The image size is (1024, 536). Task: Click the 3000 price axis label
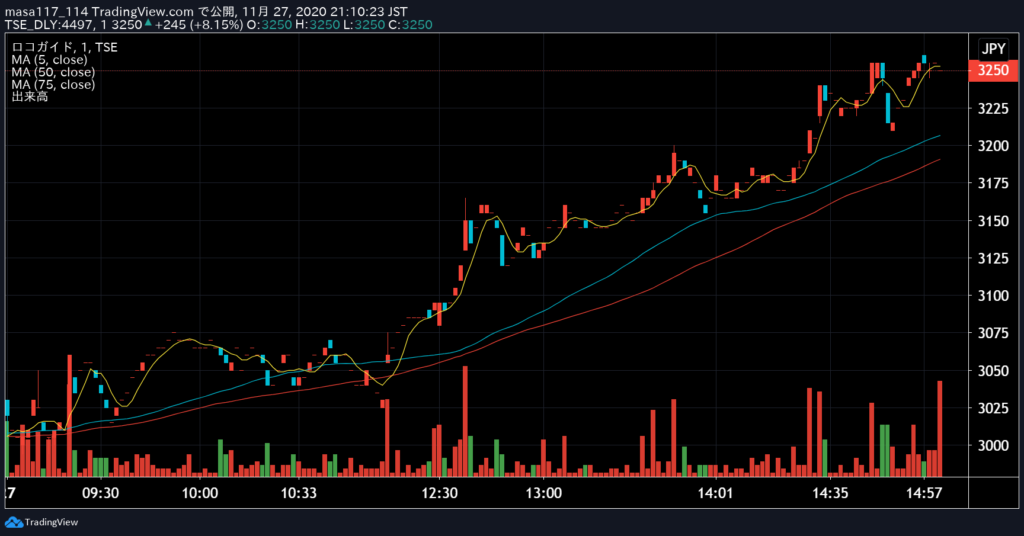993,445
